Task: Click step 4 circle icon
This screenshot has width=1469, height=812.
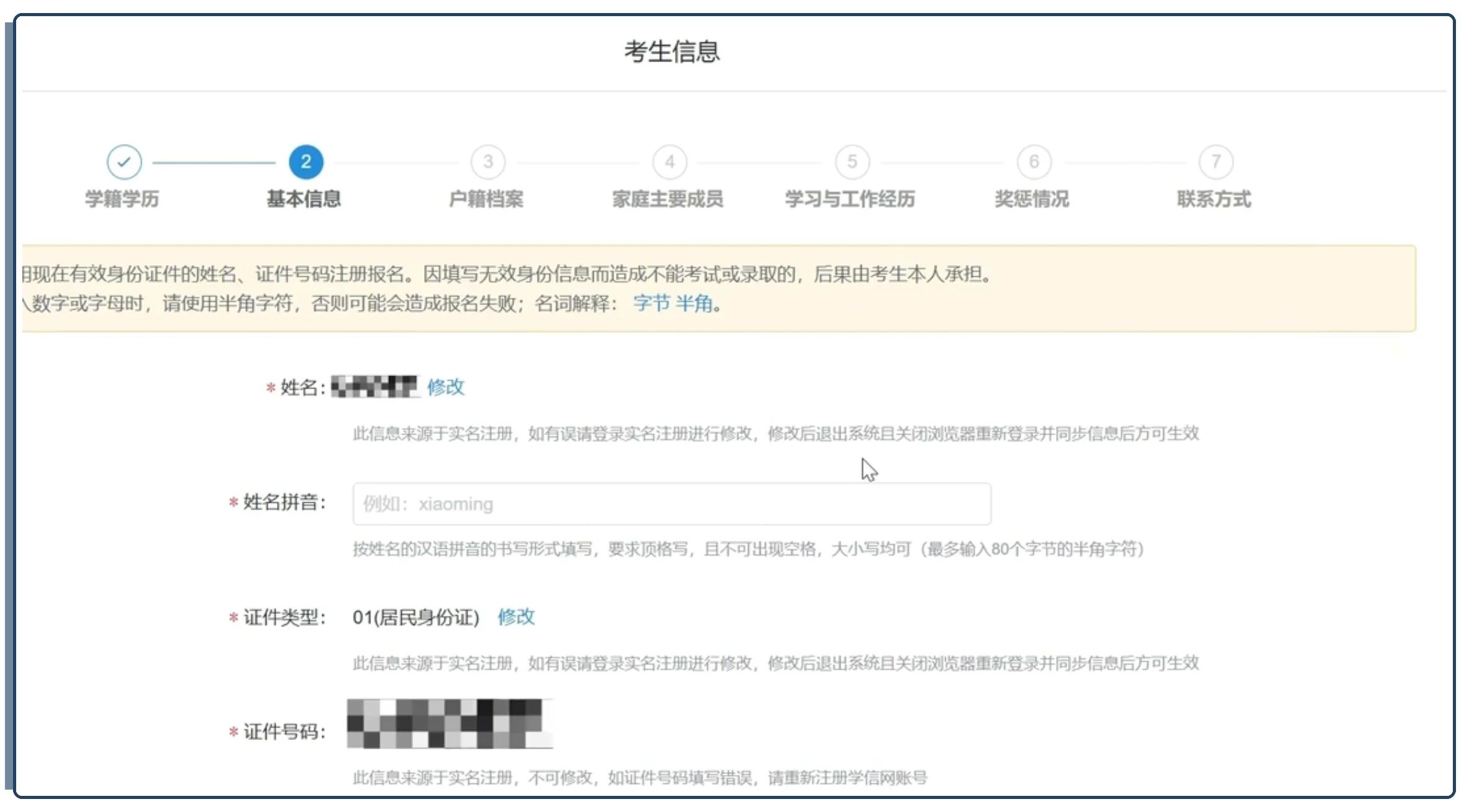Action: point(670,162)
